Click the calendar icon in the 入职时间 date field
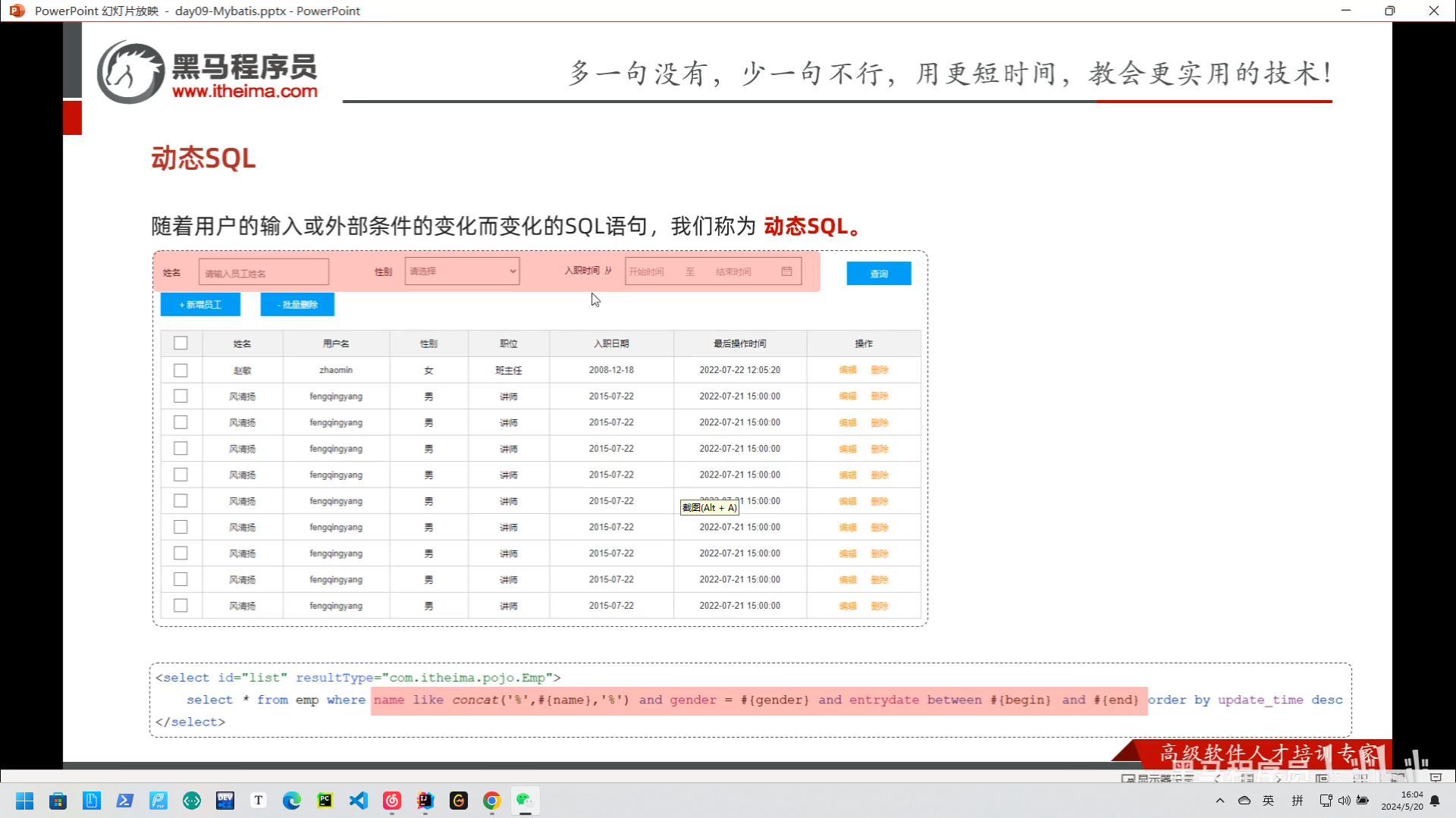Viewport: 1456px width, 818px height. coord(786,271)
